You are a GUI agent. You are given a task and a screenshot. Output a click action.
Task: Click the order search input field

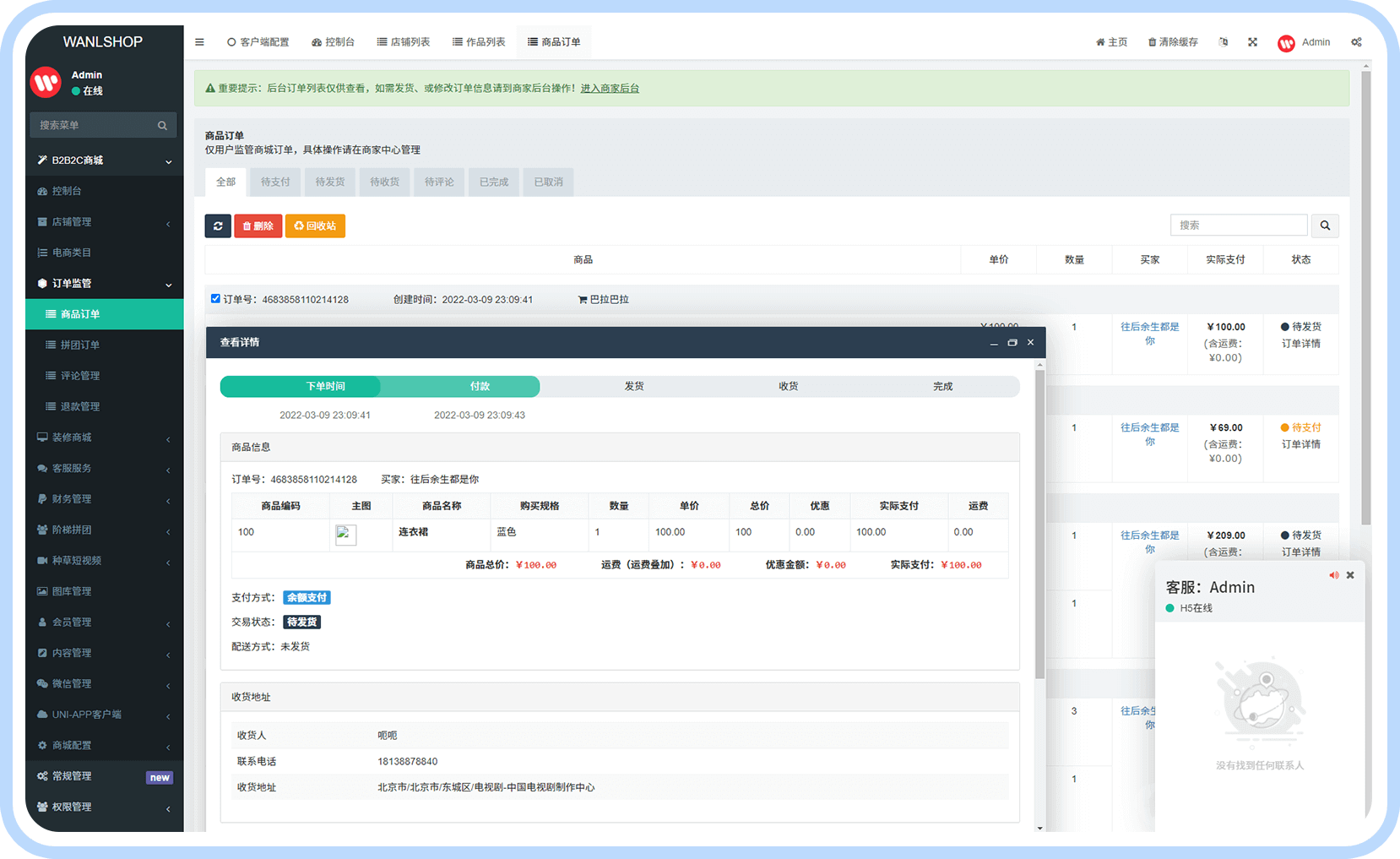point(1238,226)
